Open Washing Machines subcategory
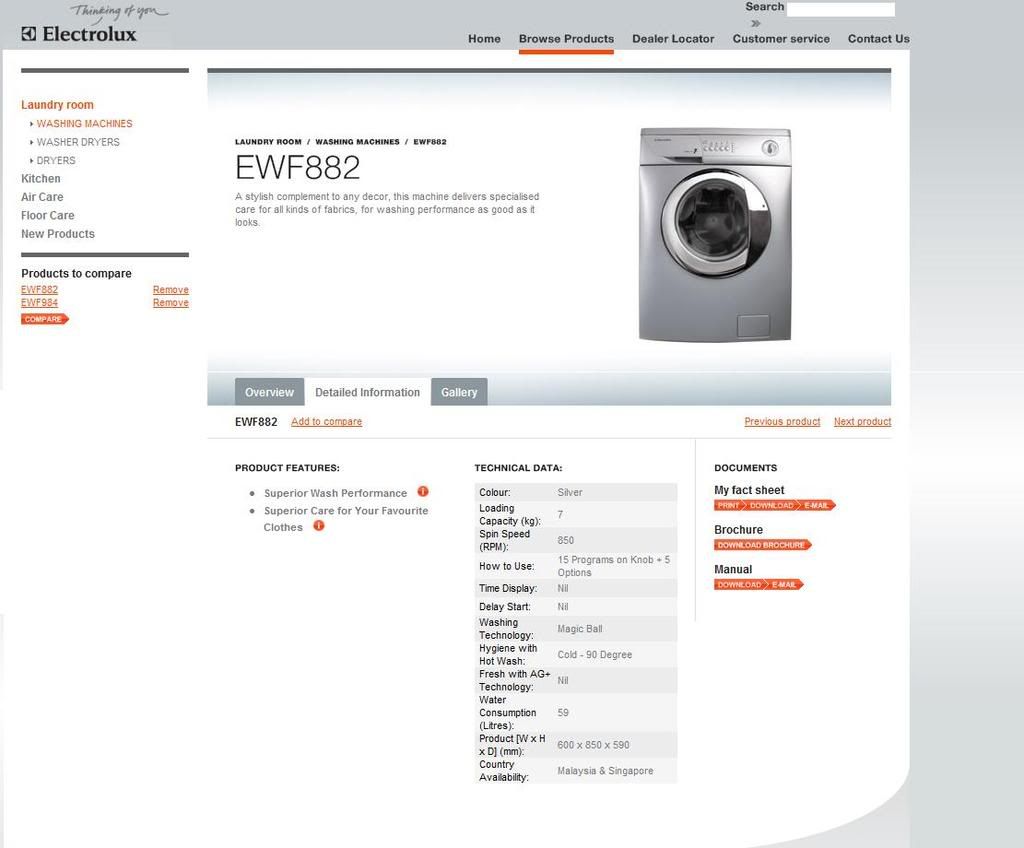 pos(84,123)
